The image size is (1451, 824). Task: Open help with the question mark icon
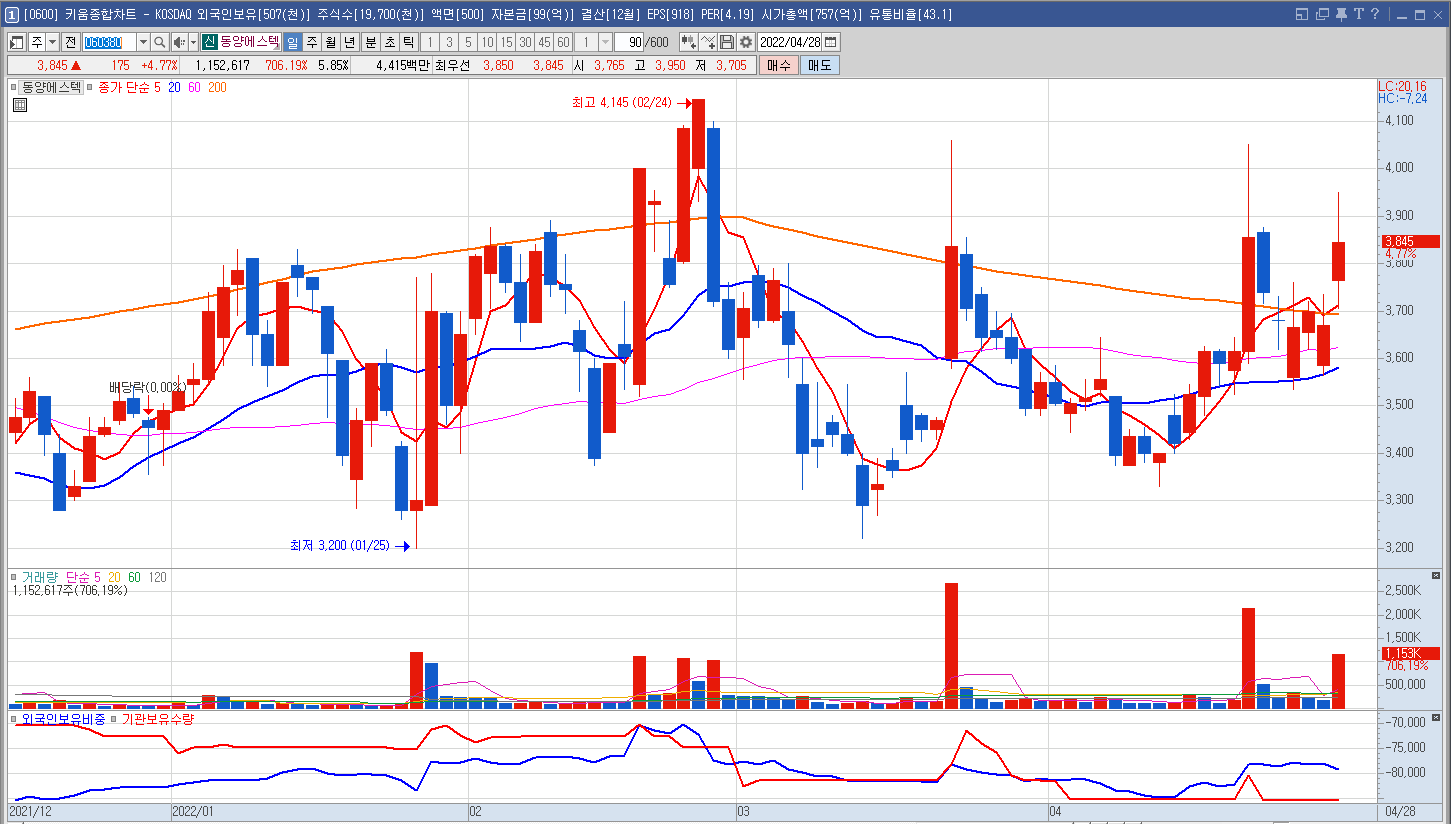(x=1374, y=14)
